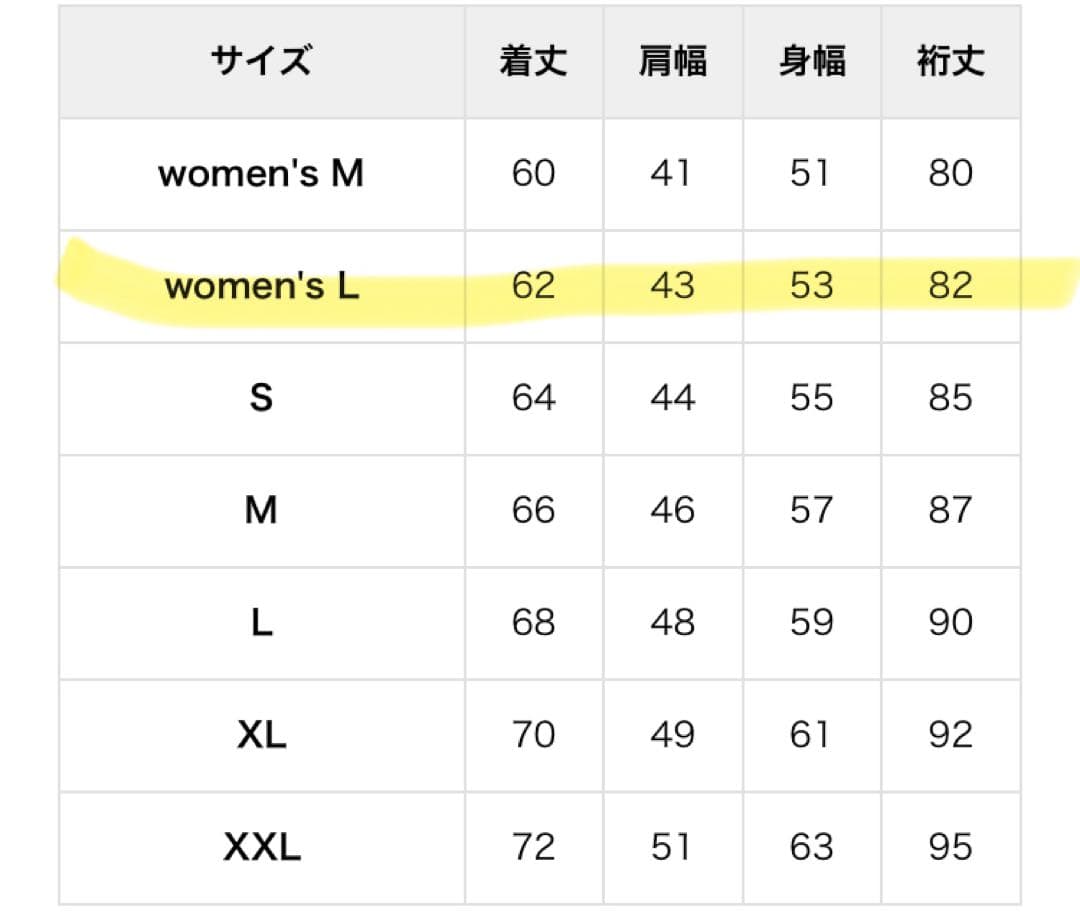Screen dimensions: 1080x919
Task: Select the 肩幅 header cell
Action: pyautogui.click(x=673, y=61)
